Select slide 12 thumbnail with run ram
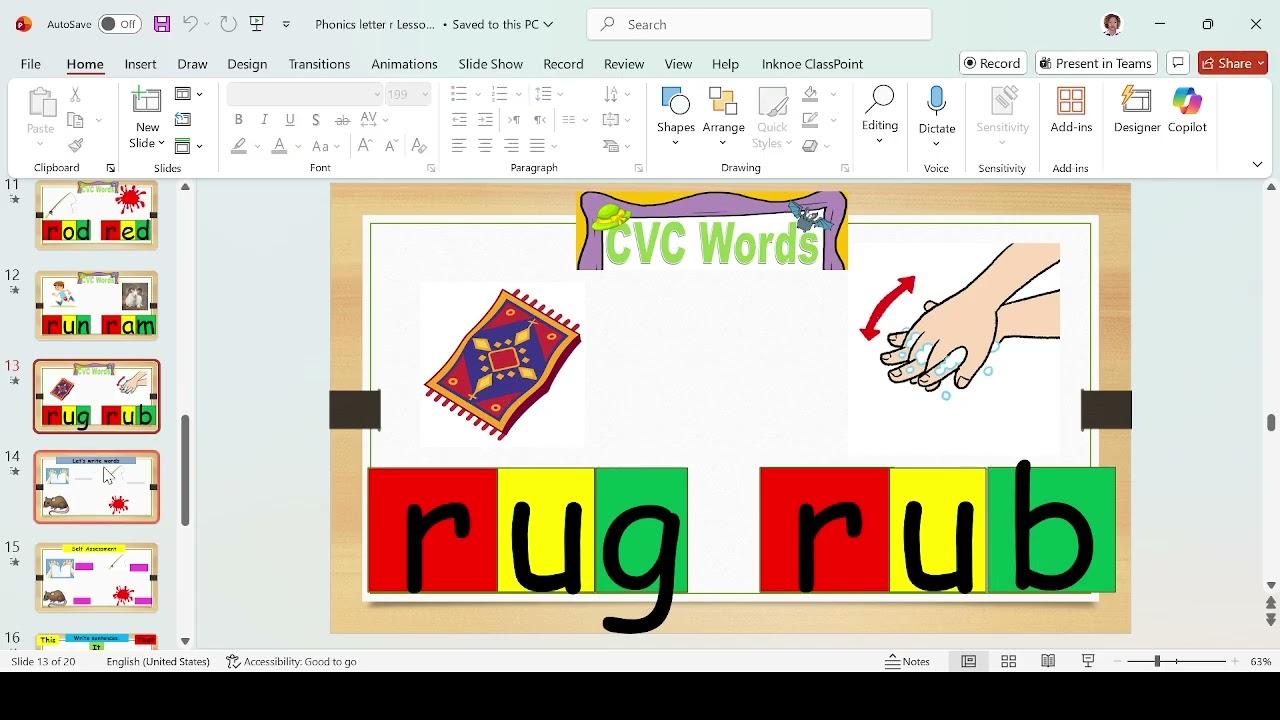 coord(97,305)
